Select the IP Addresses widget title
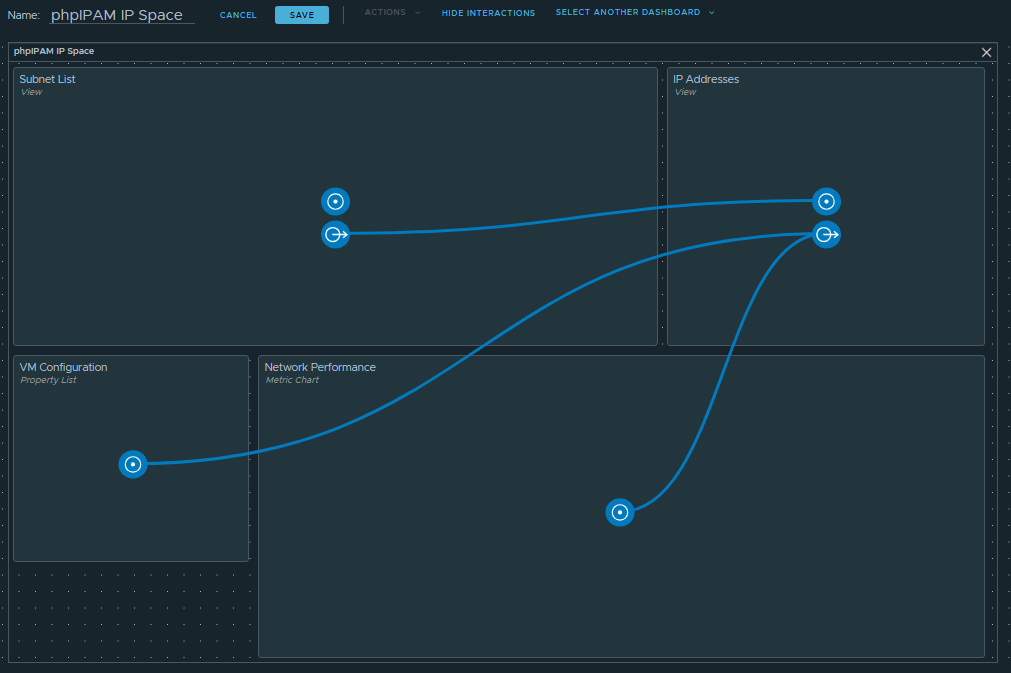The width and height of the screenshot is (1011, 673). 706,79
